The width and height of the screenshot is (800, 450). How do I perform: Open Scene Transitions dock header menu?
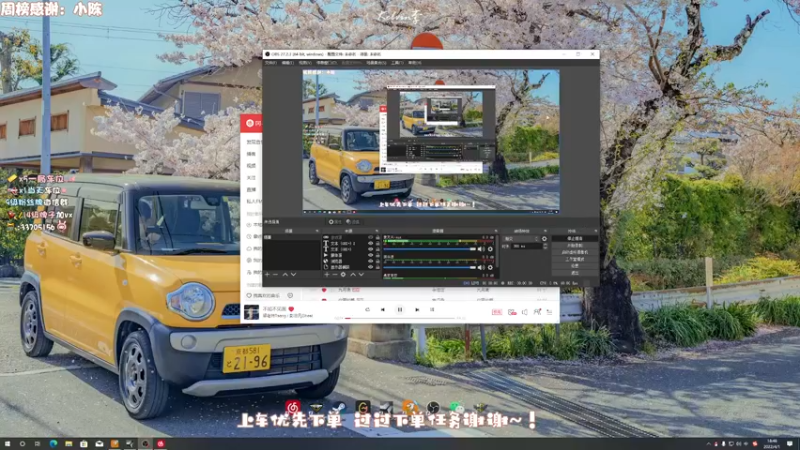545,231
